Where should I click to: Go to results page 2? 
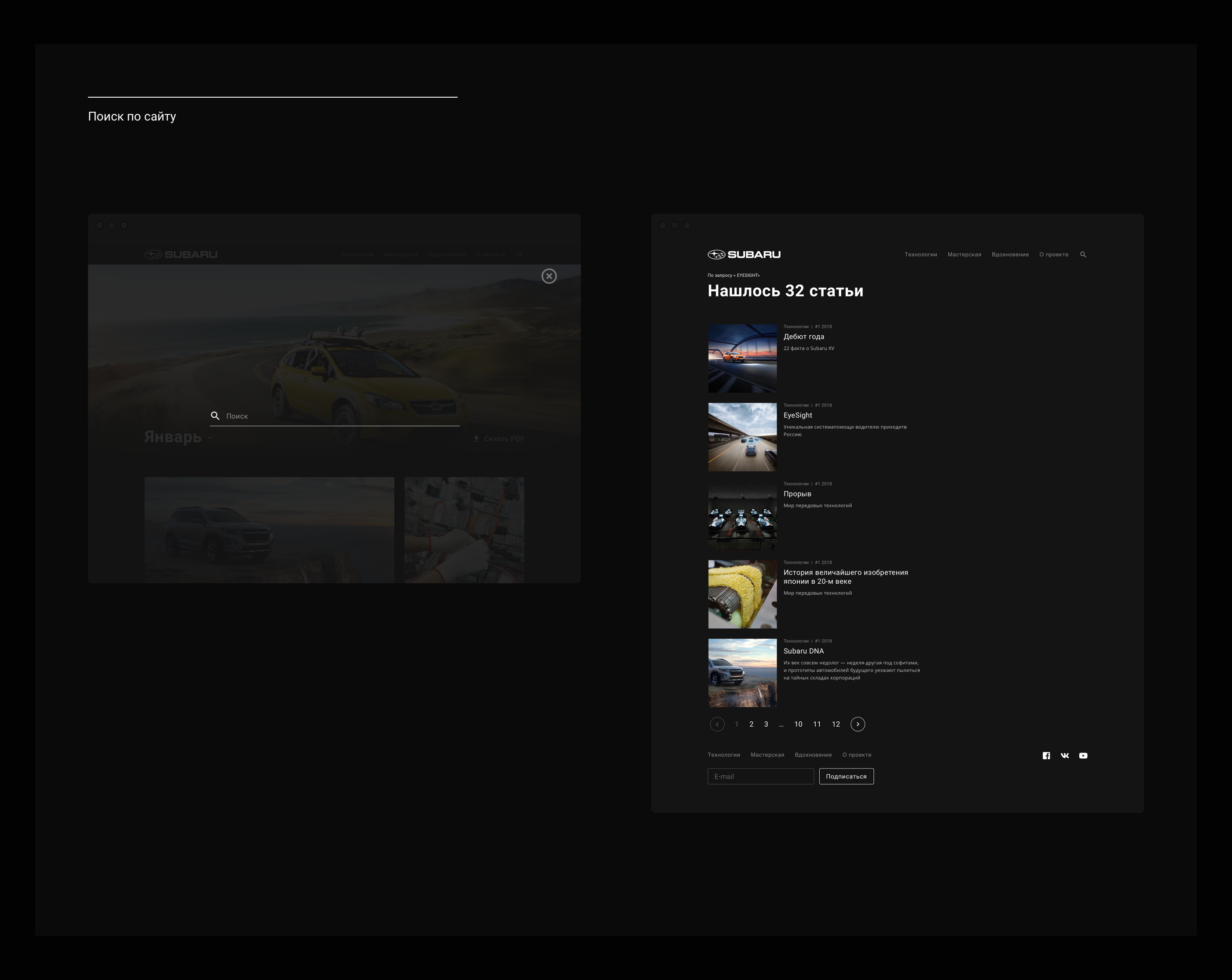(752, 724)
